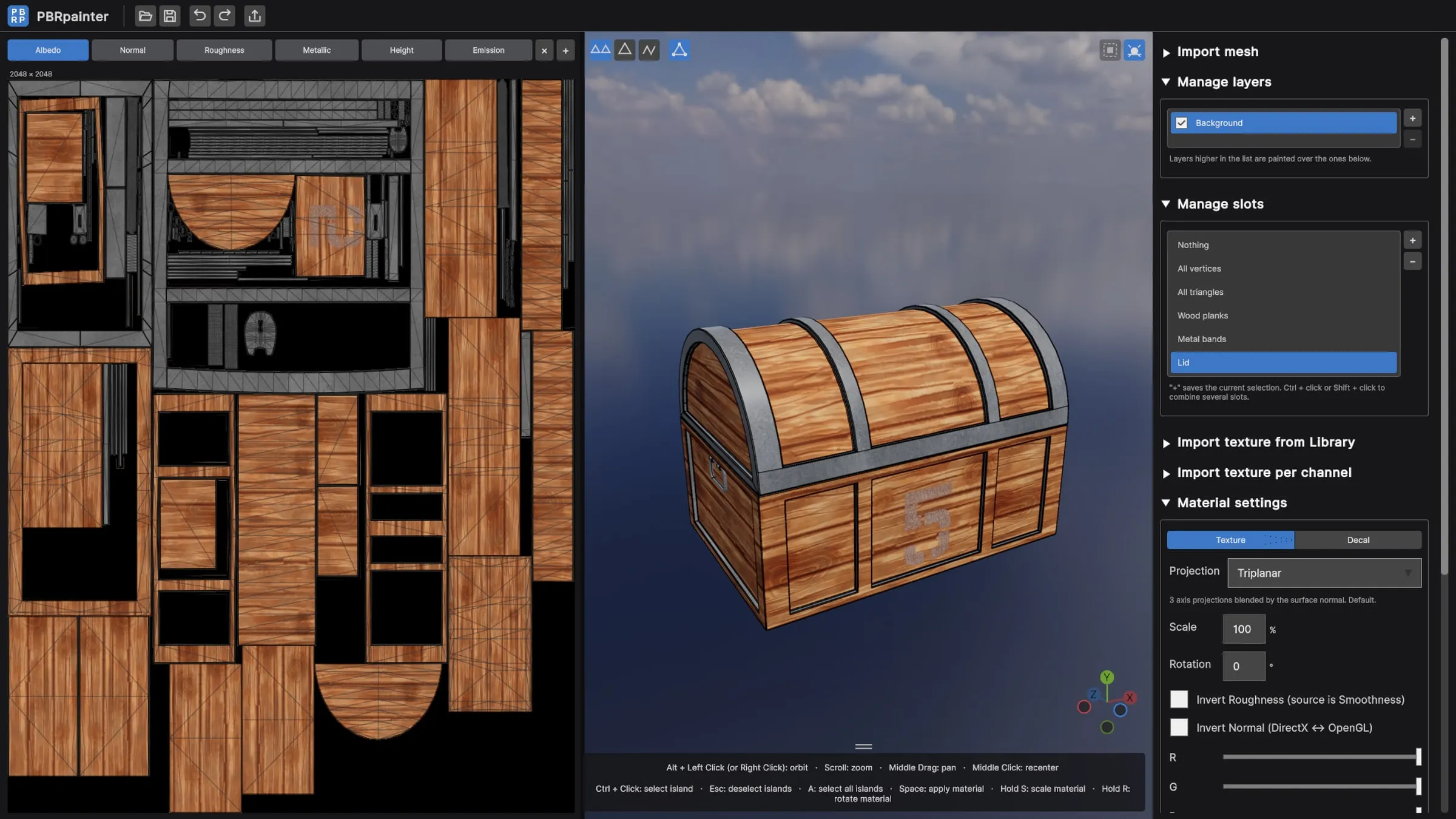Remove the selected layer with the − button

coord(1412,140)
